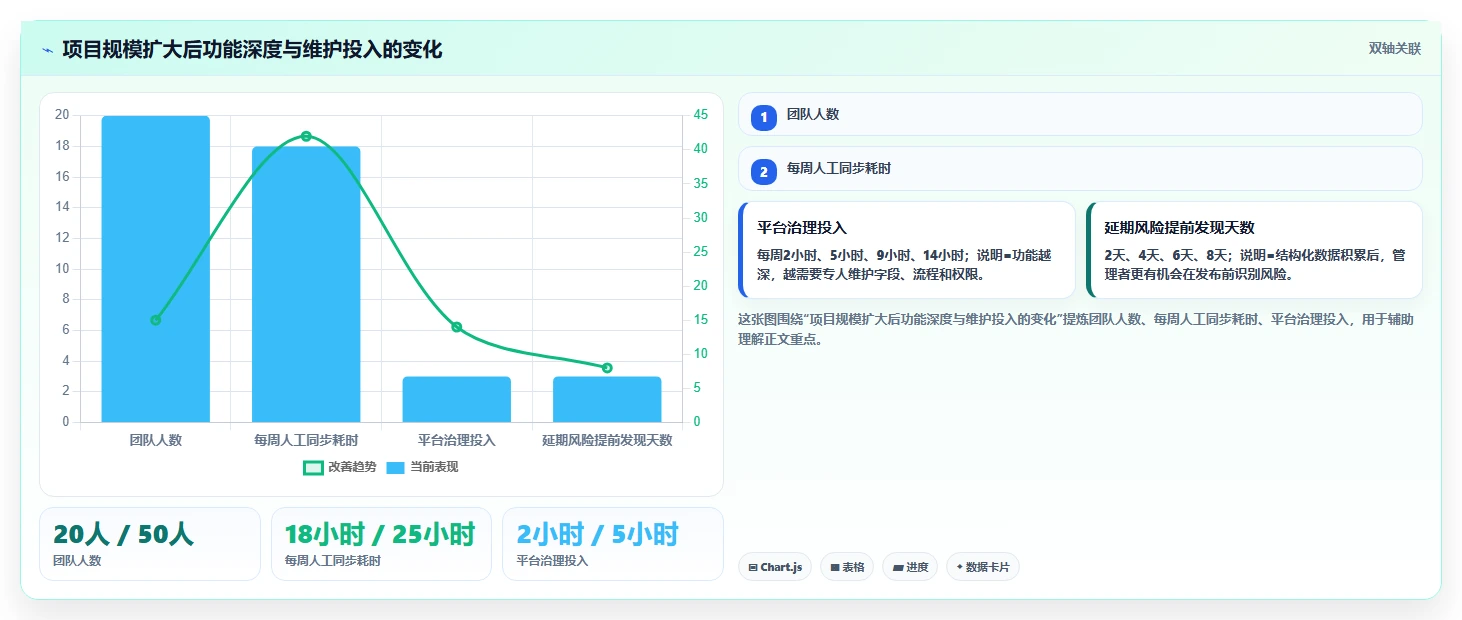Viewport: 1462px width, 620px height.
Task: Click the 2小时 / 5小时 stat card
Action: tap(613, 544)
